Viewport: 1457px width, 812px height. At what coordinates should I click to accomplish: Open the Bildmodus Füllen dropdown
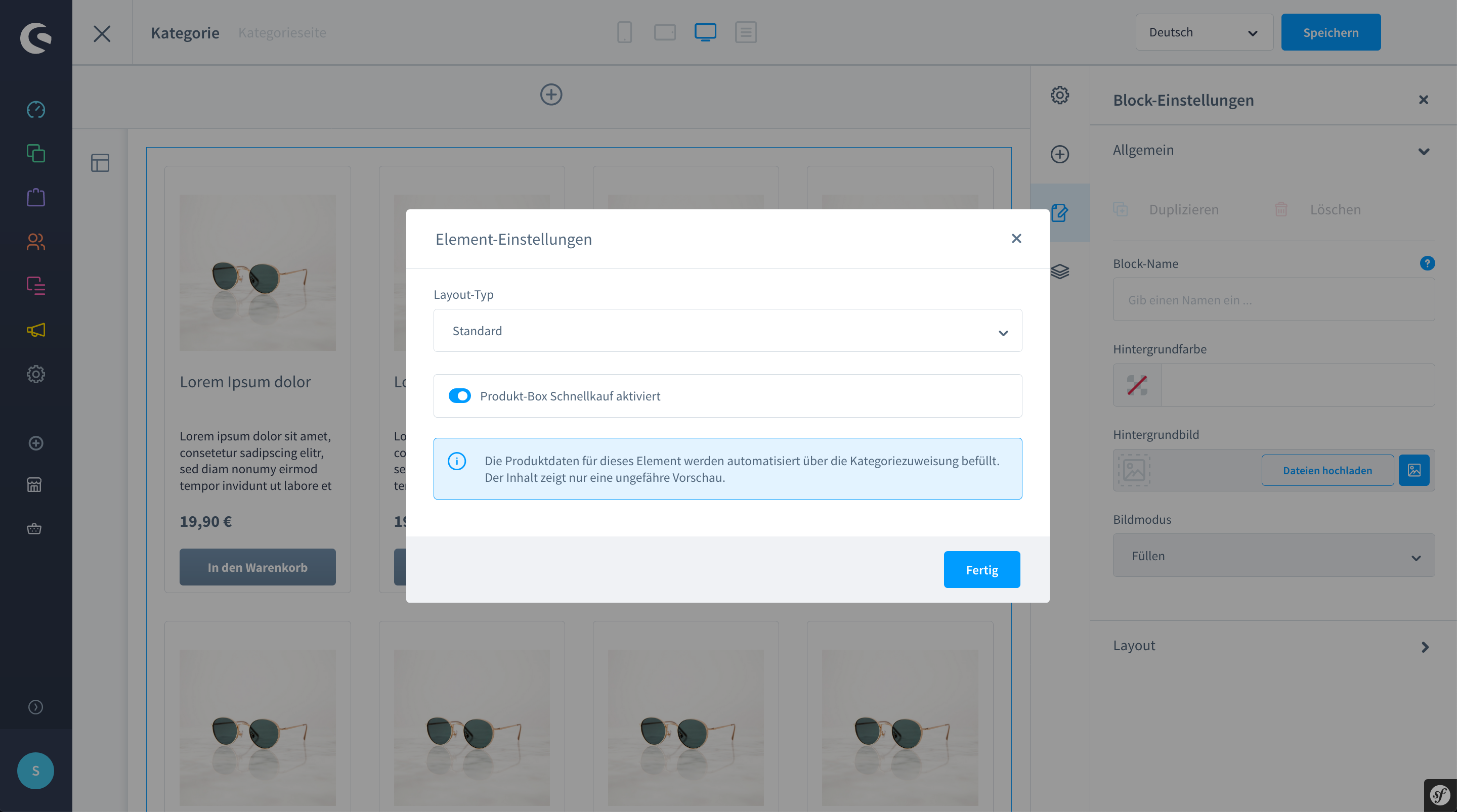pyautogui.click(x=1273, y=556)
